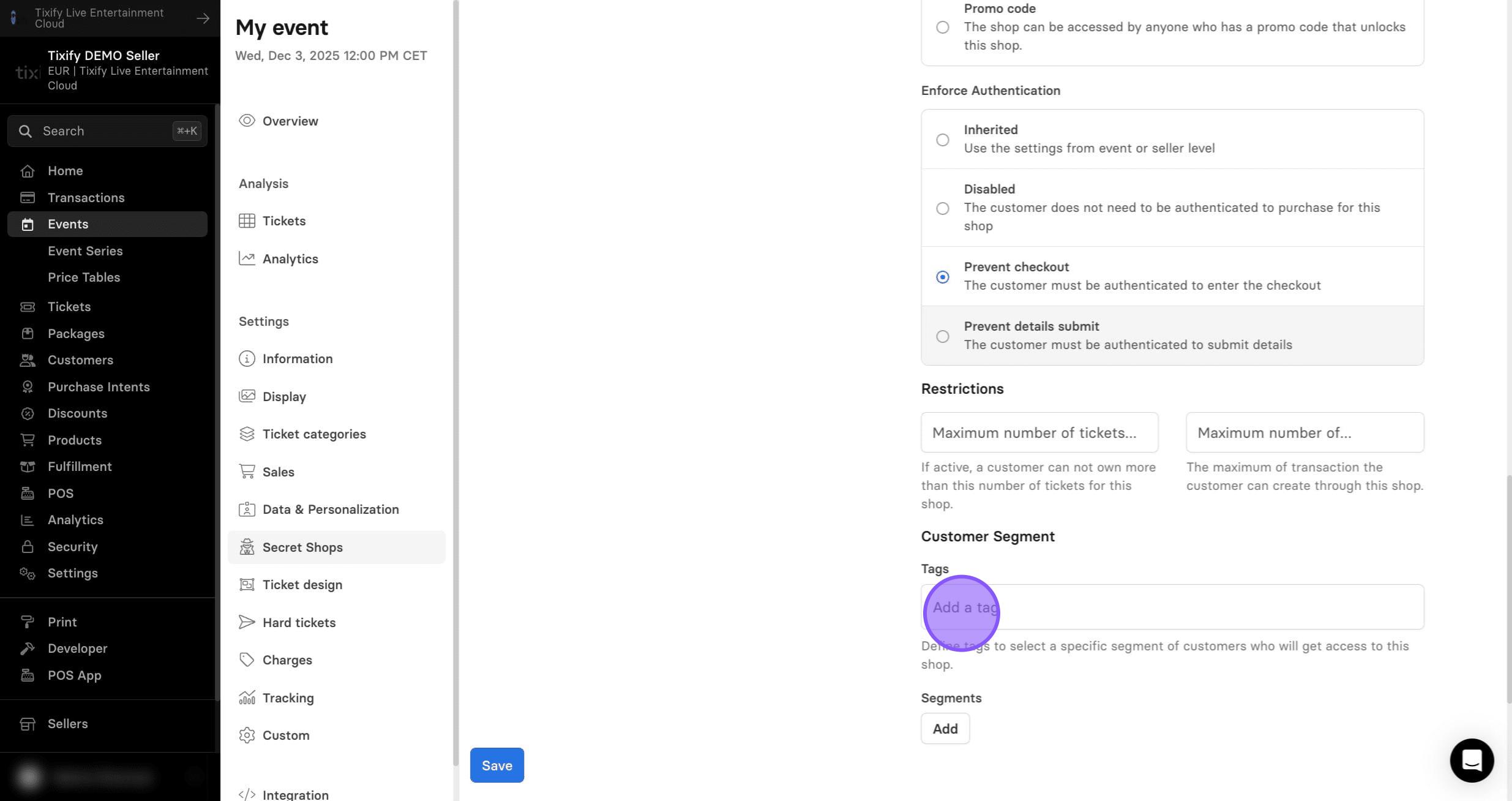Select the Disabled authentication radio button
The image size is (1512, 801).
point(943,208)
